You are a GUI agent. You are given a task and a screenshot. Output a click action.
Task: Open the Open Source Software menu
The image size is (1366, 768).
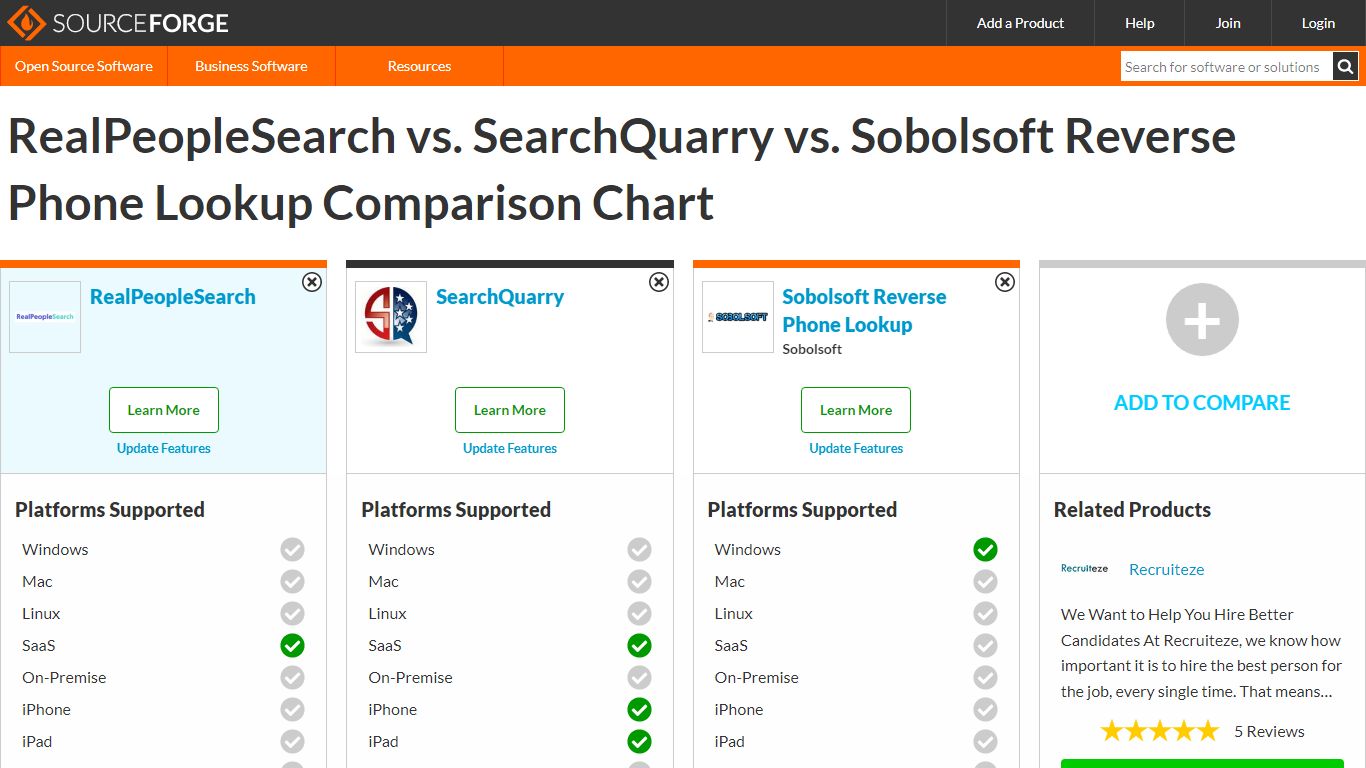coord(84,66)
